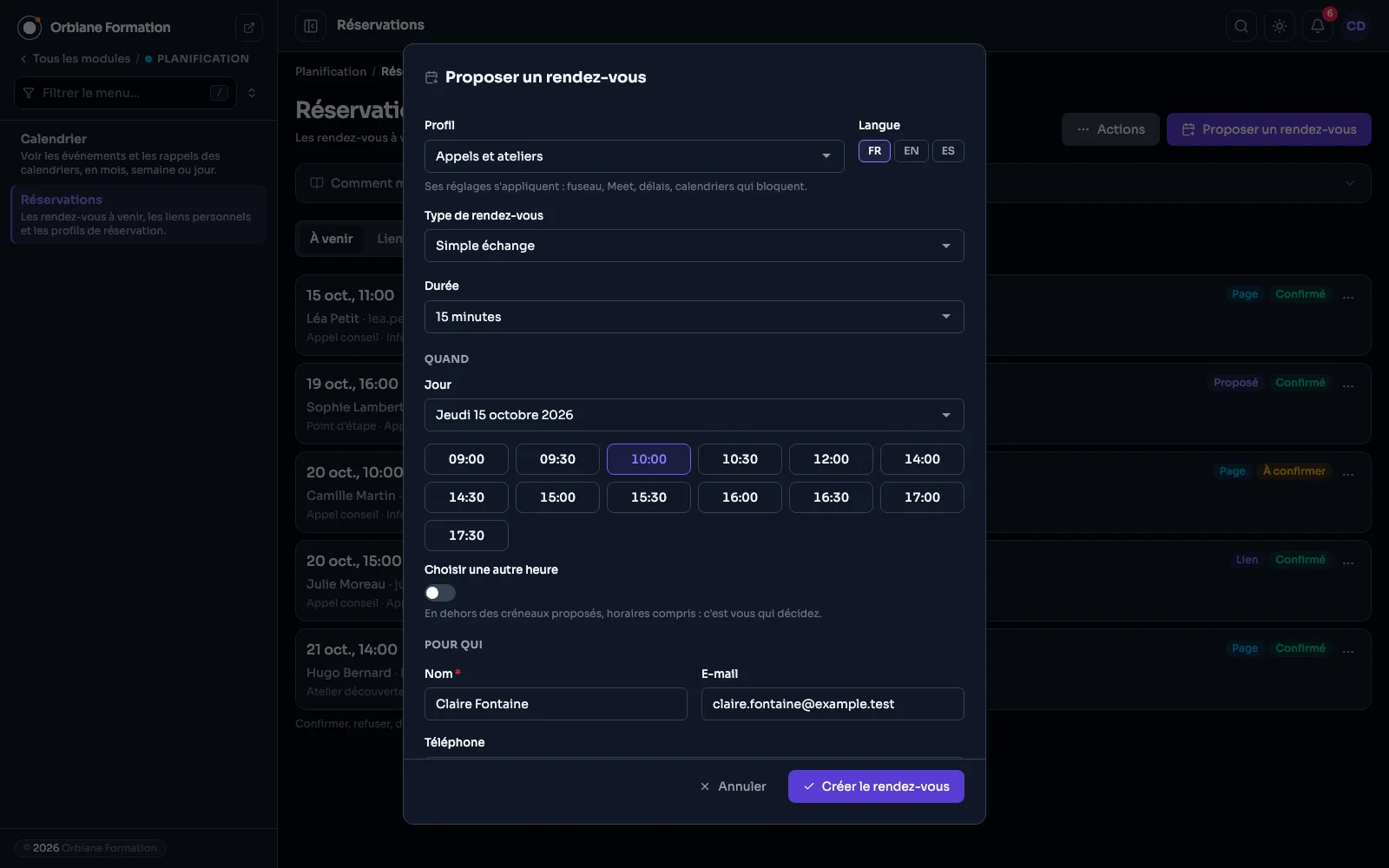
Task: Open the Durée dropdown '15 minutes'
Action: [694, 317]
